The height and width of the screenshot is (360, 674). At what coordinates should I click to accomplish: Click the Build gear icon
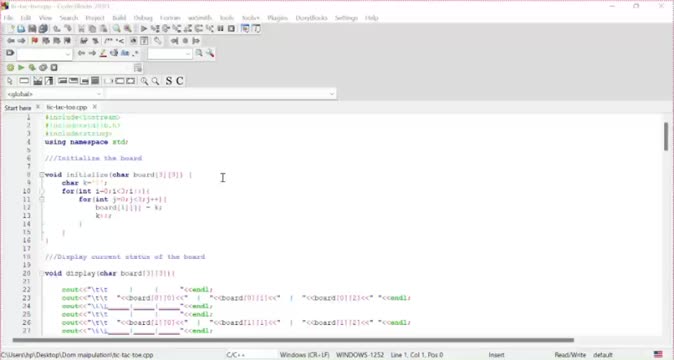tap(10, 67)
